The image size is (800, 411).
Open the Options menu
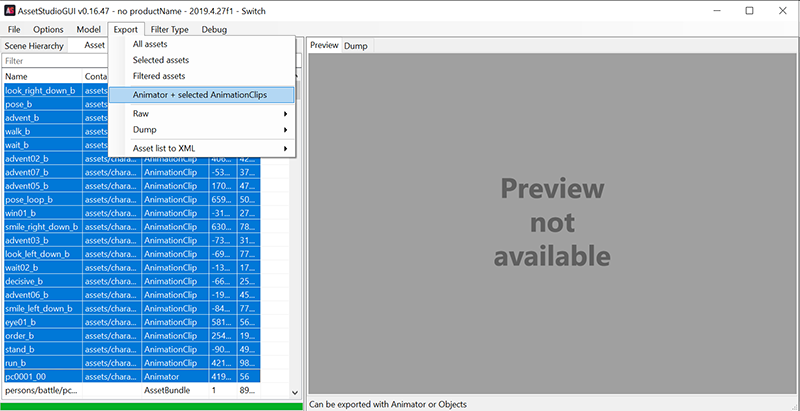coord(48,30)
